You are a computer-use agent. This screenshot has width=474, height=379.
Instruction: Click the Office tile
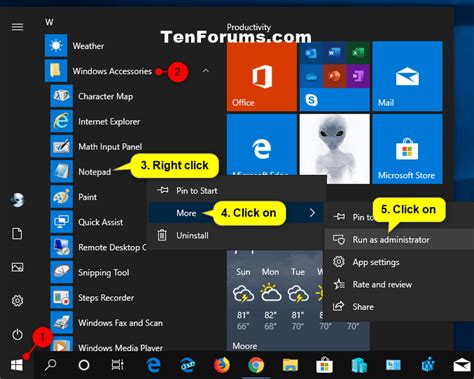(x=262, y=76)
